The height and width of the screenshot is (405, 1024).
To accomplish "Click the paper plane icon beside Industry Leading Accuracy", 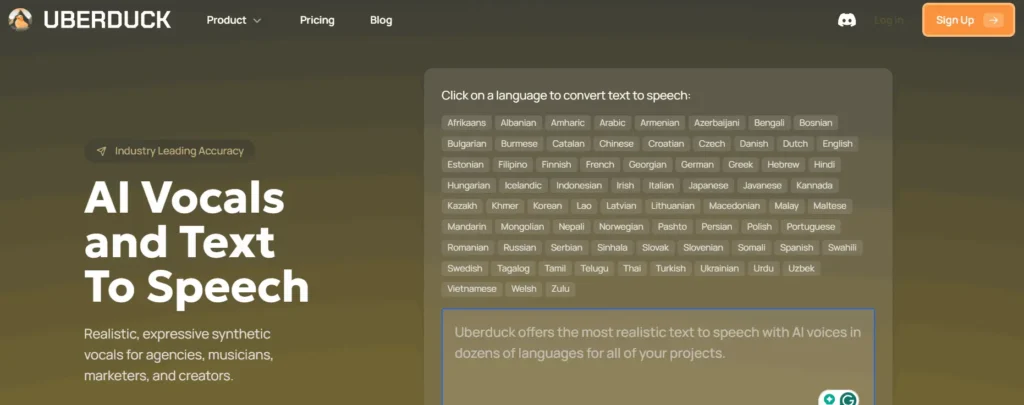I will [x=101, y=151].
